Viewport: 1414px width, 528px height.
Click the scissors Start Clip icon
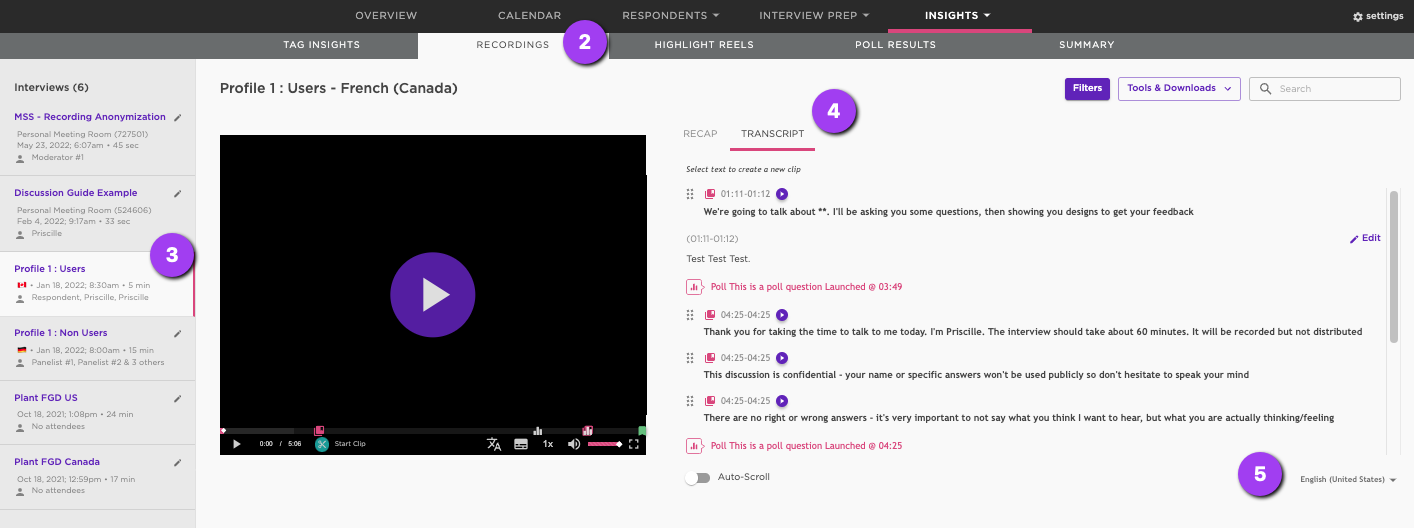coord(322,444)
